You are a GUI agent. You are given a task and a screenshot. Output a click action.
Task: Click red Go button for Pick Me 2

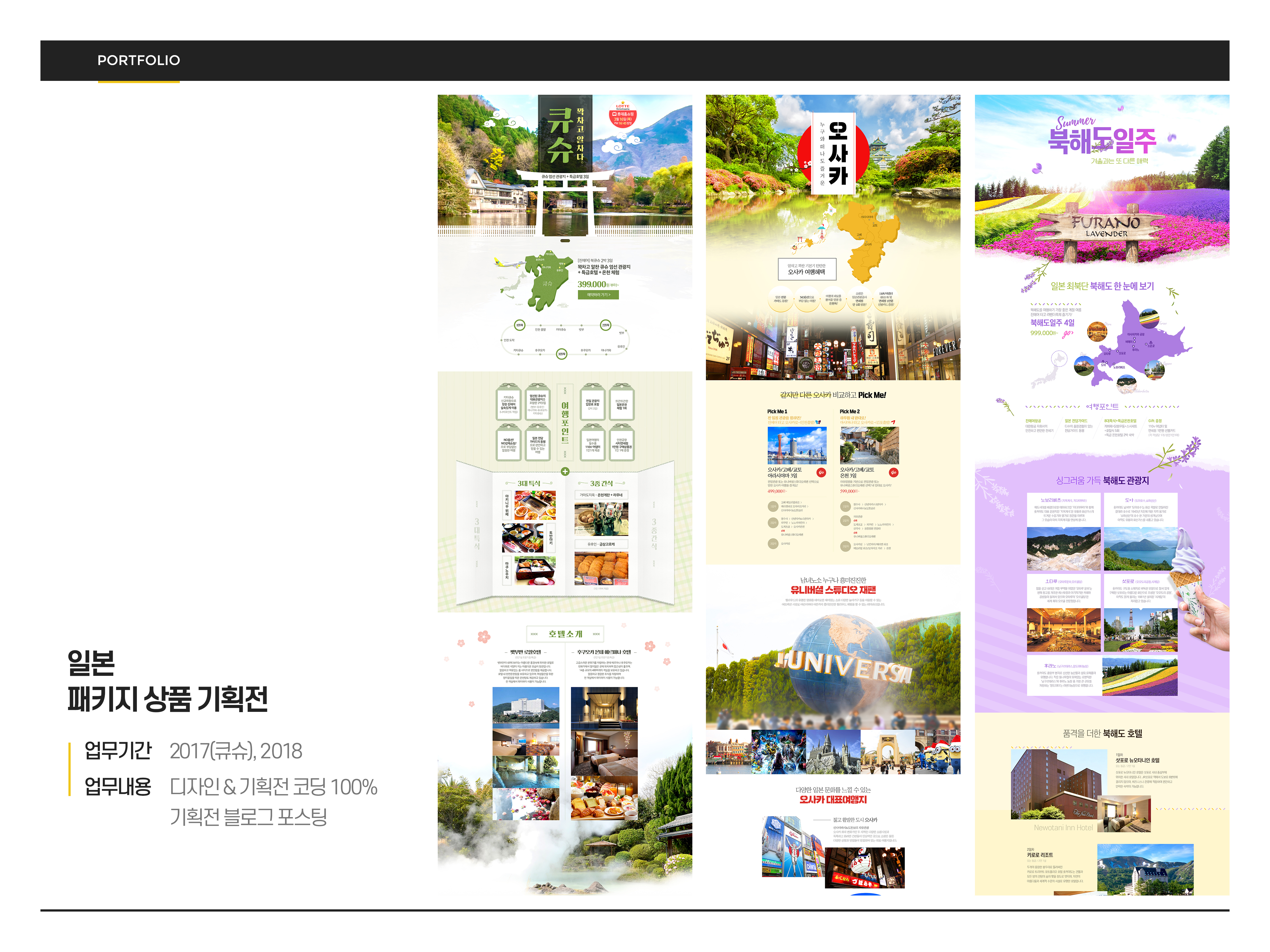click(893, 473)
